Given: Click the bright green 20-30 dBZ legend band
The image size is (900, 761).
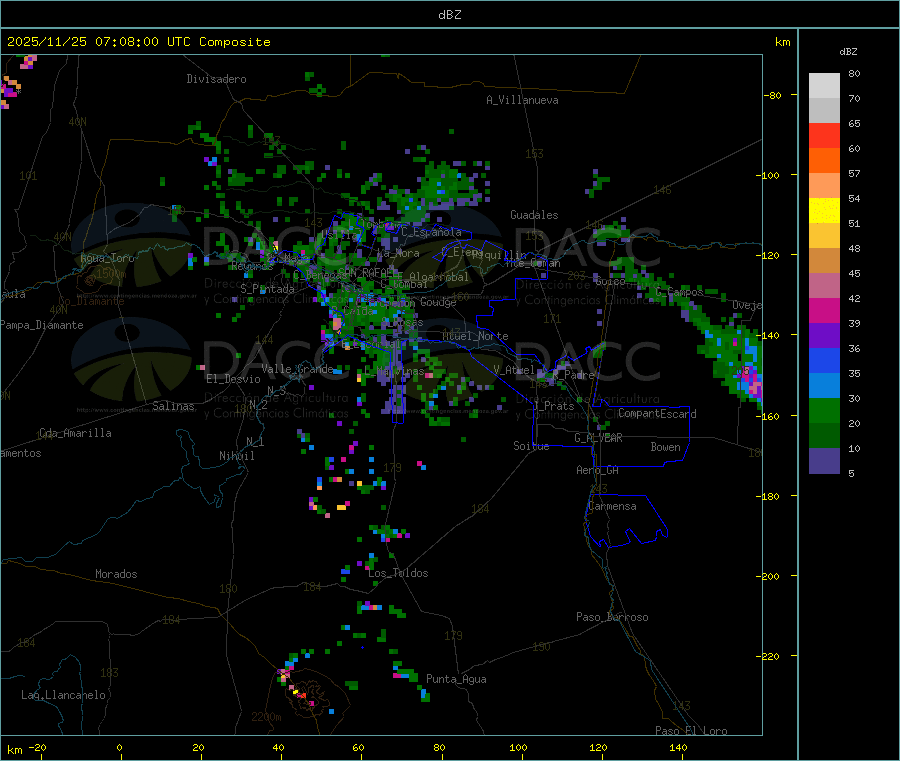Looking at the screenshot, I should (x=824, y=410).
